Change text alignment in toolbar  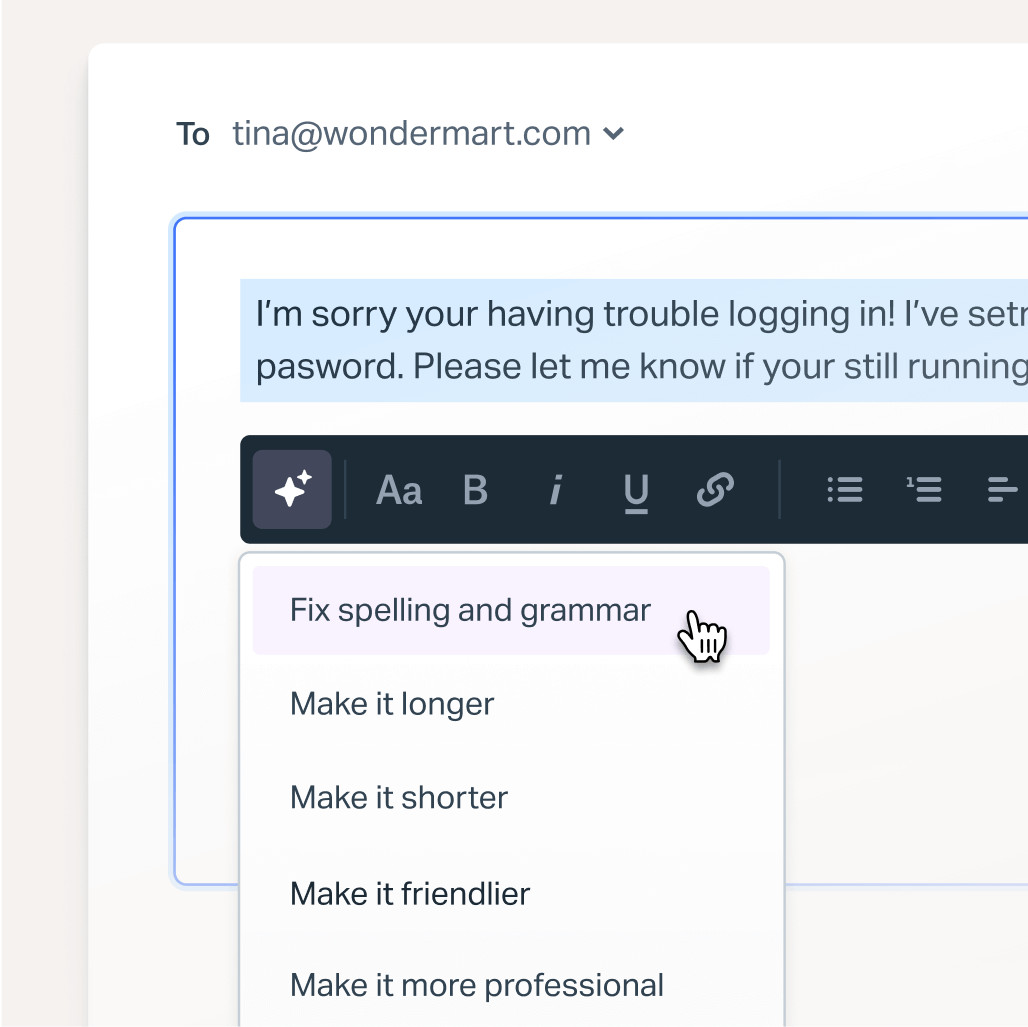point(1002,490)
